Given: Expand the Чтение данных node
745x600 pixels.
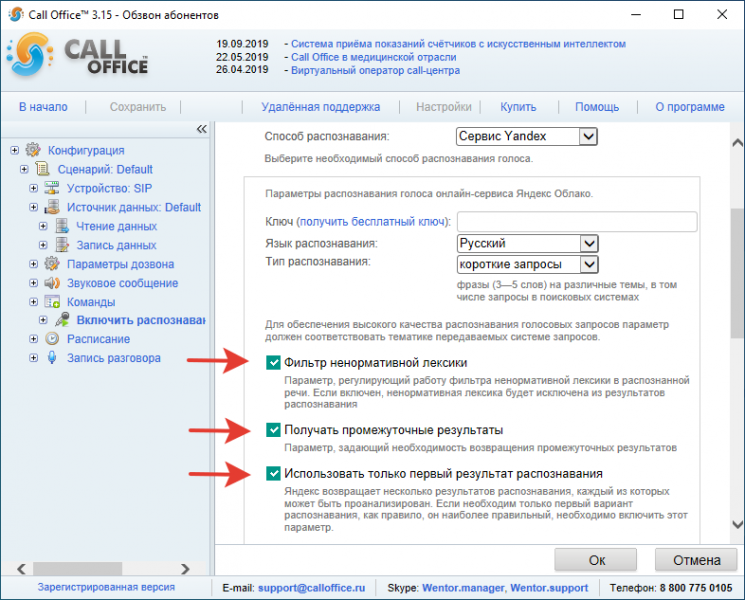Looking at the screenshot, I should click(x=43, y=226).
